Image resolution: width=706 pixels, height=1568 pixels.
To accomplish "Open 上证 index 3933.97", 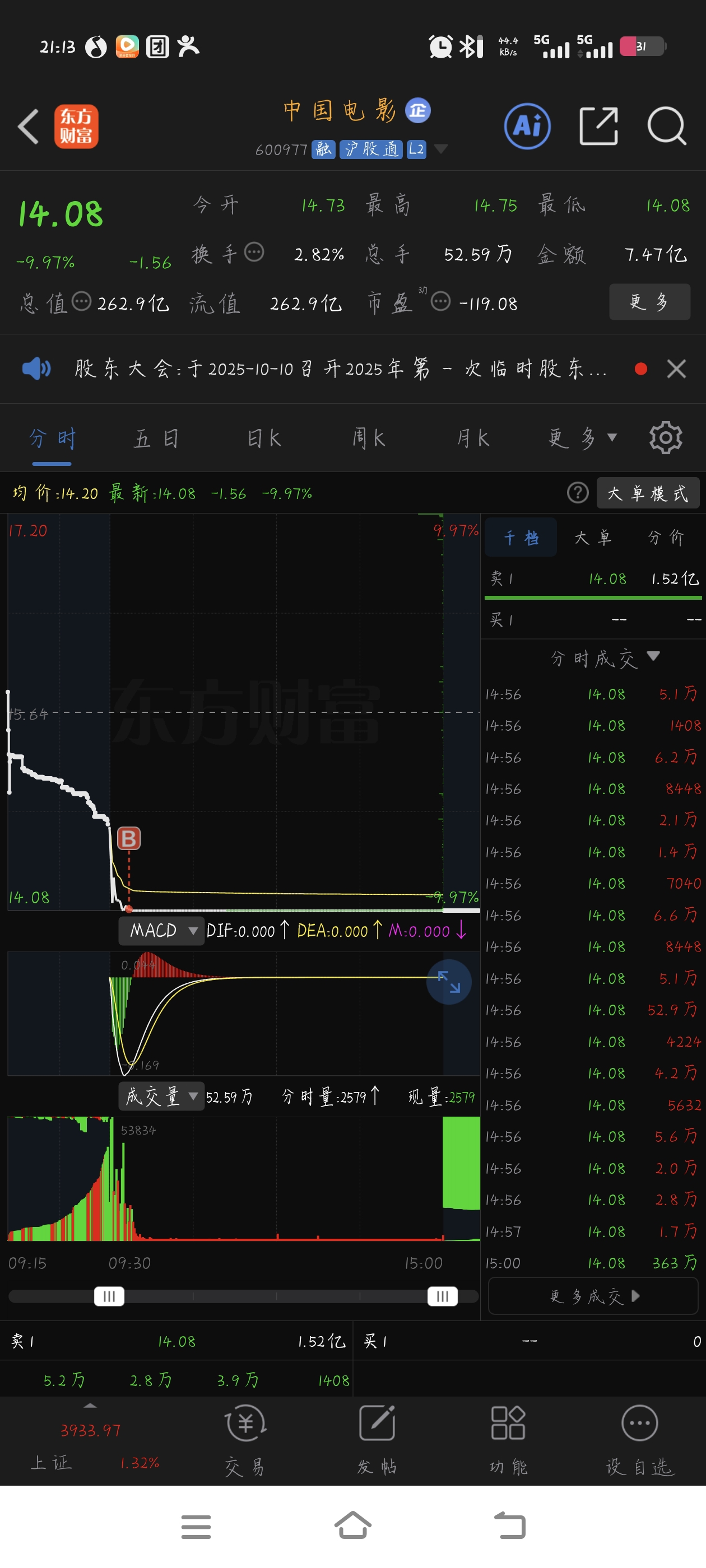I will coord(90,1430).
